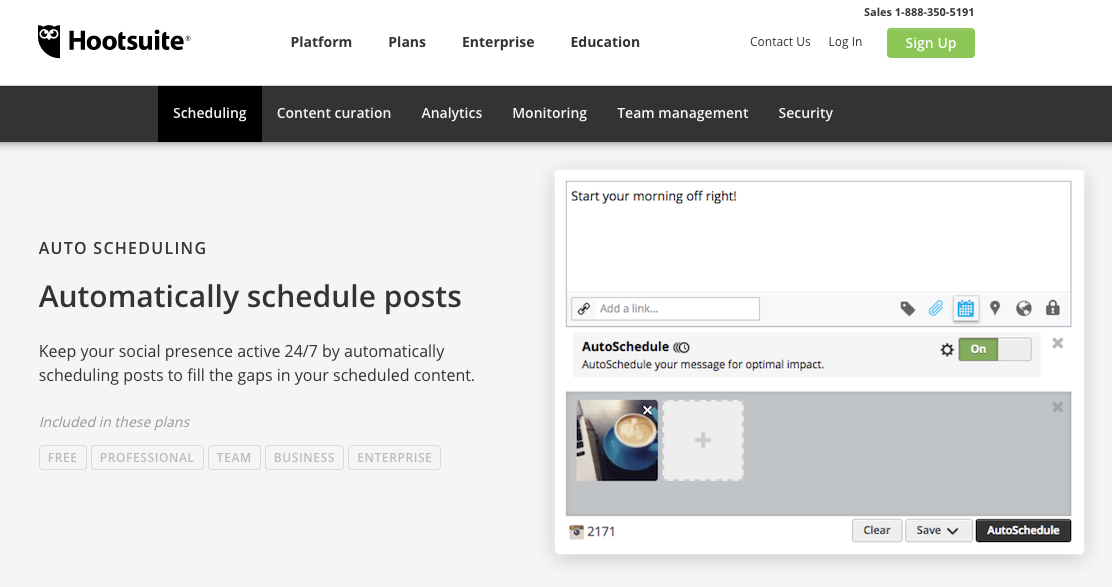Click the location pin icon

tap(995, 308)
